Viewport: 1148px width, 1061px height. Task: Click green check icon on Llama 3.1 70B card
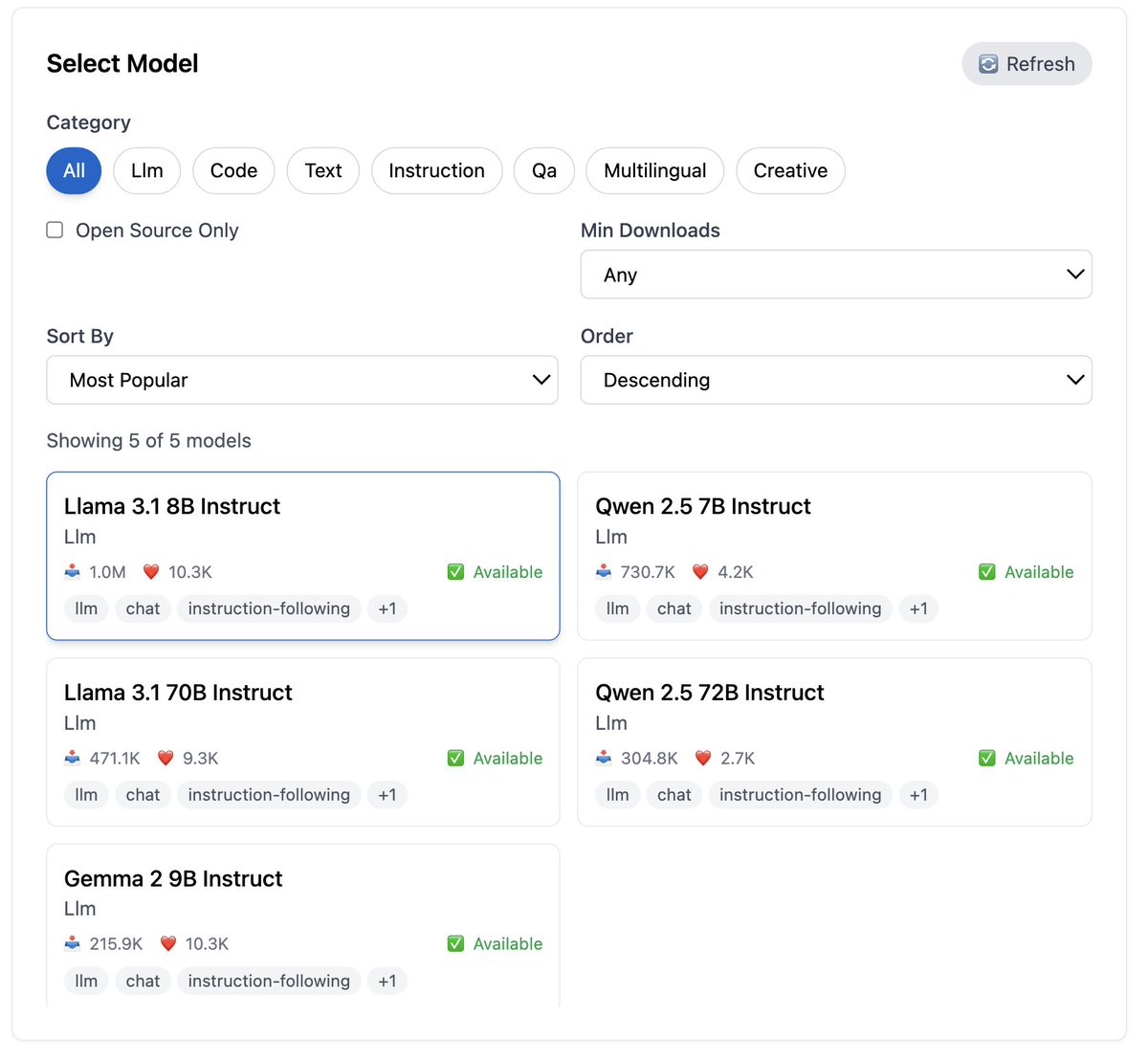coord(455,758)
